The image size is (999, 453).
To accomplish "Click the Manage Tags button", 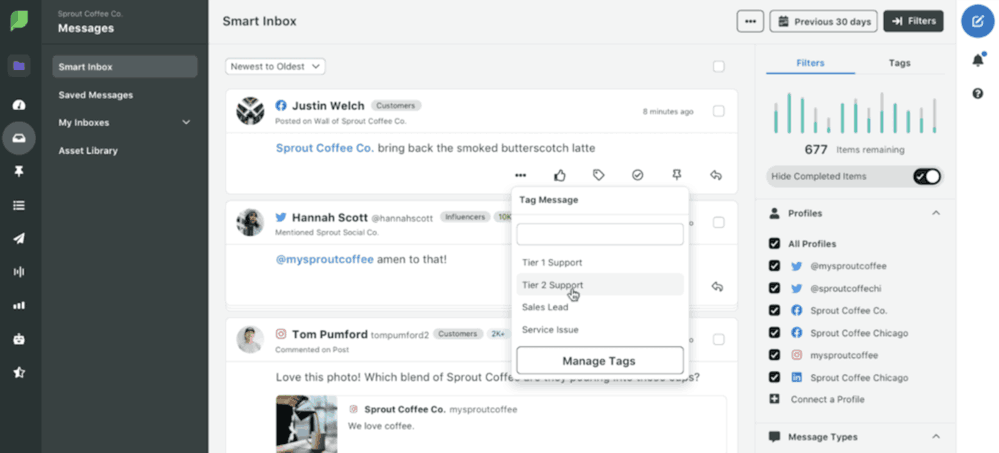I will coord(599,360).
